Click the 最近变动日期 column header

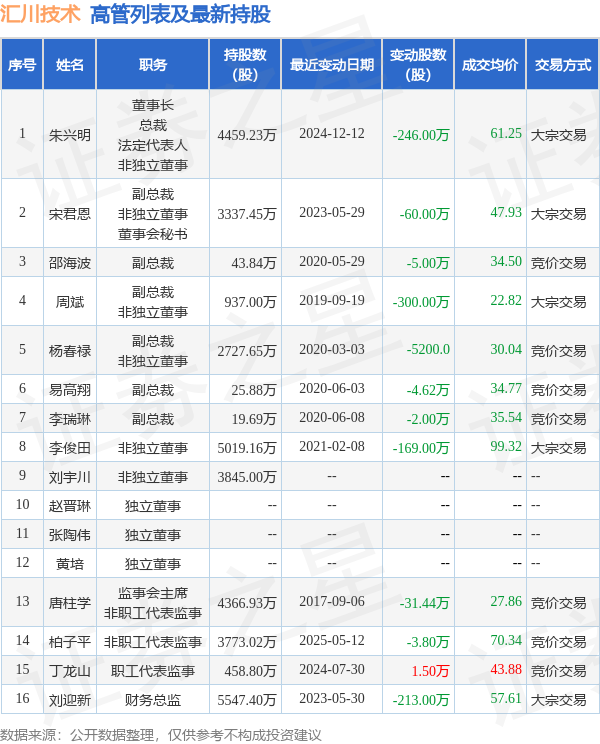332,65
